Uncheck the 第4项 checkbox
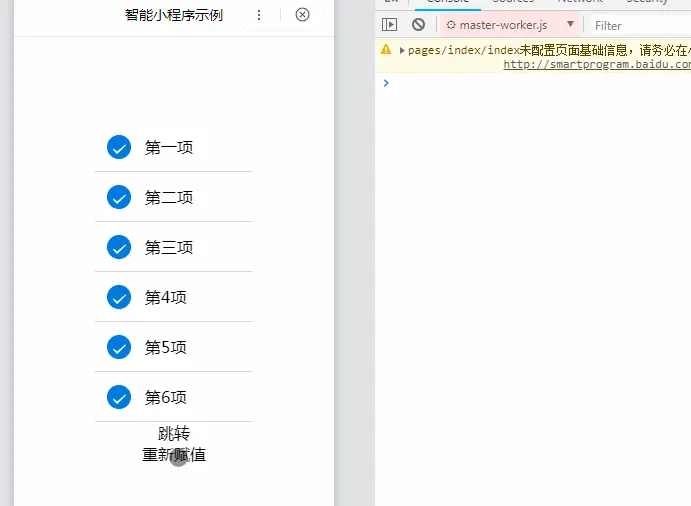This screenshot has width=691, height=506. tap(119, 297)
